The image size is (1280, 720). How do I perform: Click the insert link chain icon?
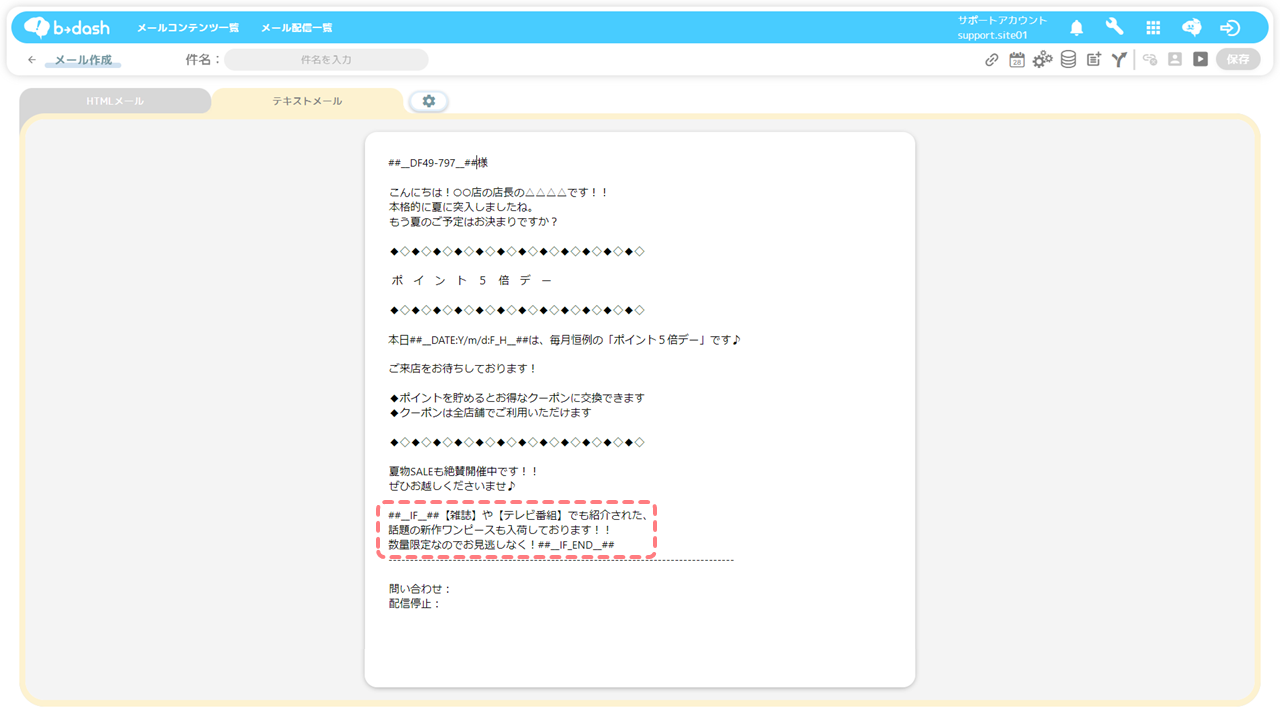(x=991, y=60)
